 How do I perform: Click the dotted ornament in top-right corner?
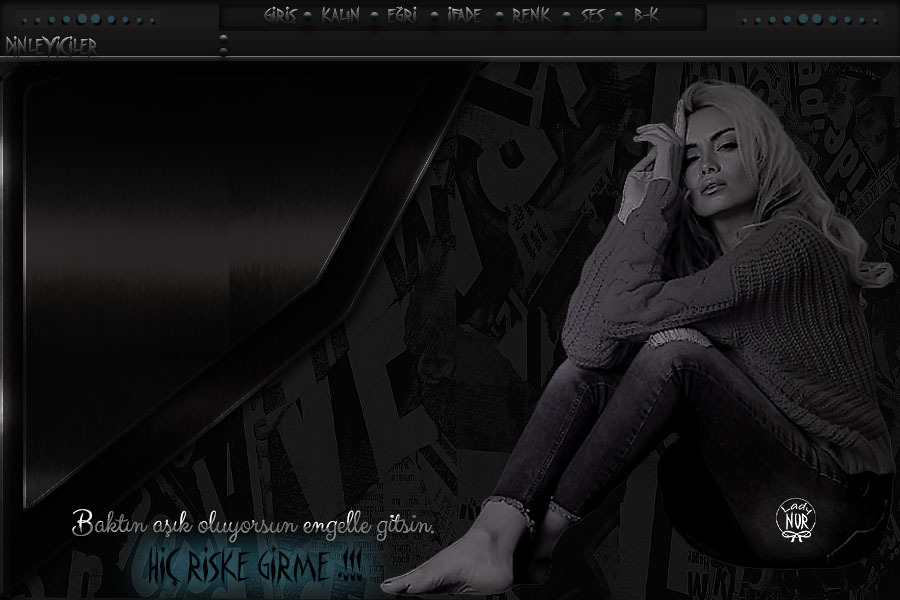[x=810, y=19]
